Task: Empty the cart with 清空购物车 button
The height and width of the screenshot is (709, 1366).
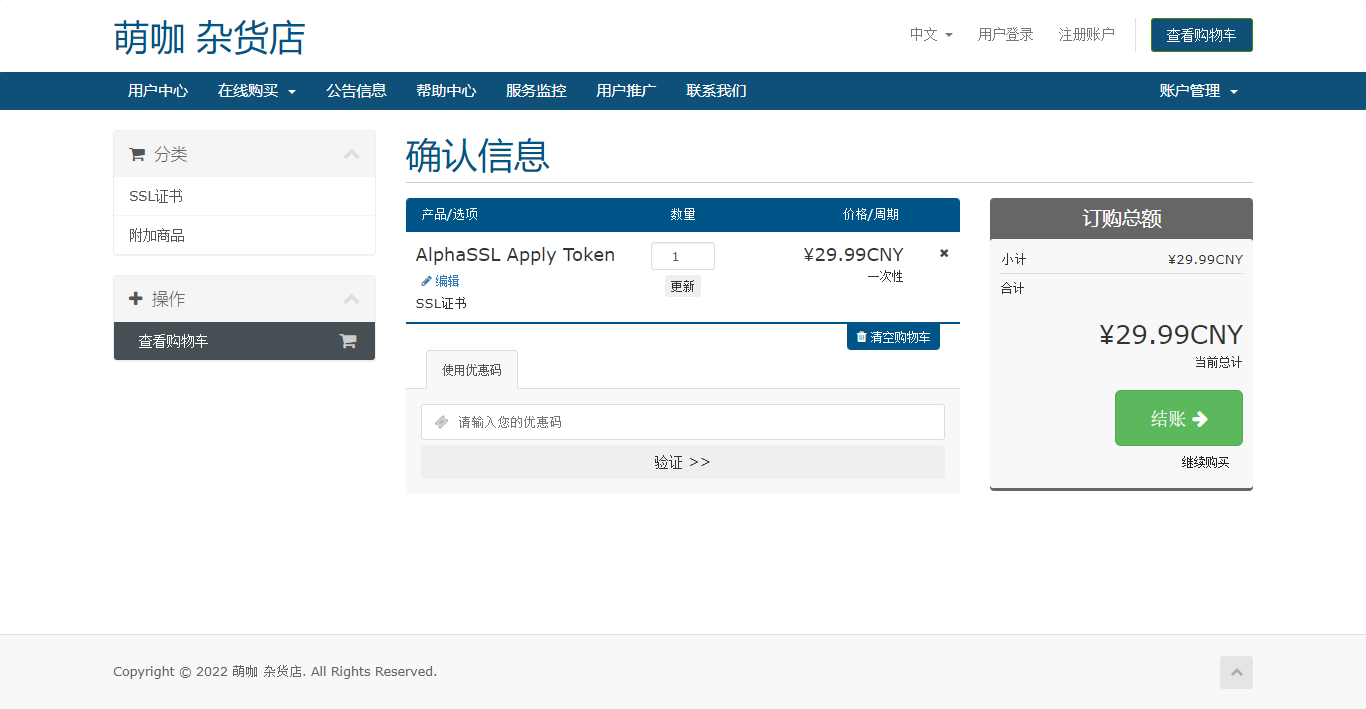Action: tap(893, 337)
